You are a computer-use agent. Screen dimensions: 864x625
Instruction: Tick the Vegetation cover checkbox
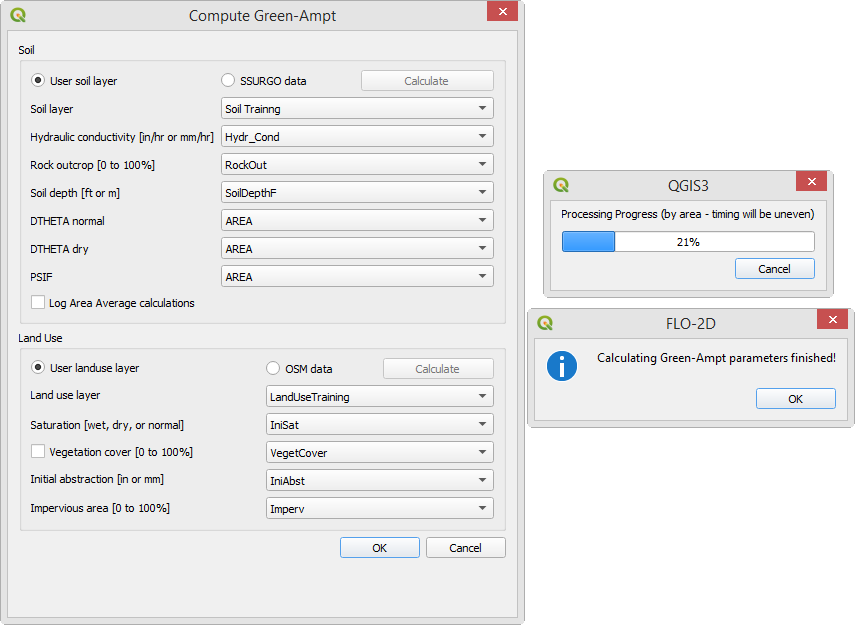(x=38, y=452)
